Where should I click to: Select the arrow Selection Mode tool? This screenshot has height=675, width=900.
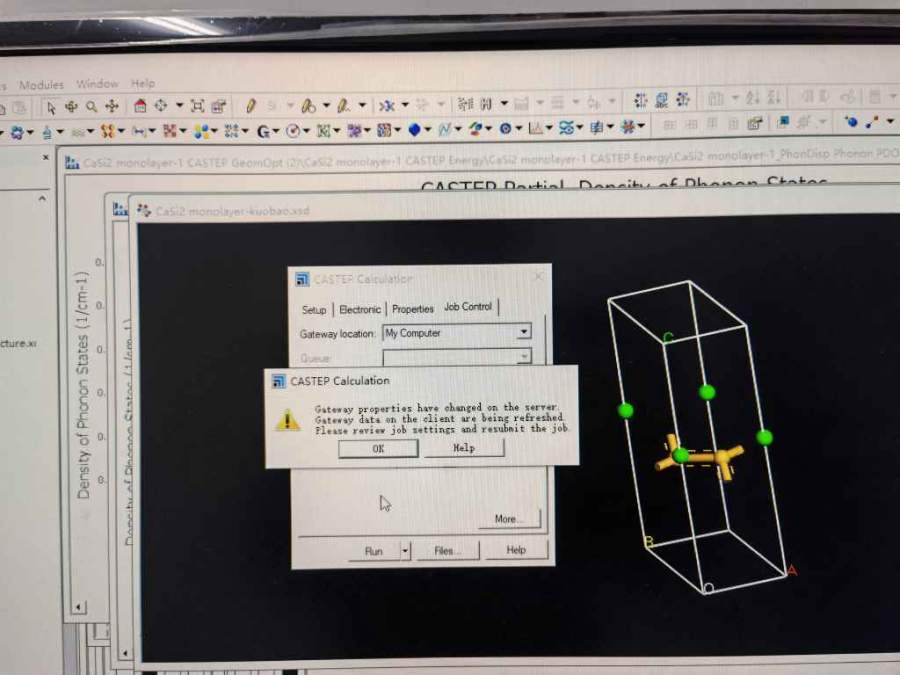tap(51, 107)
